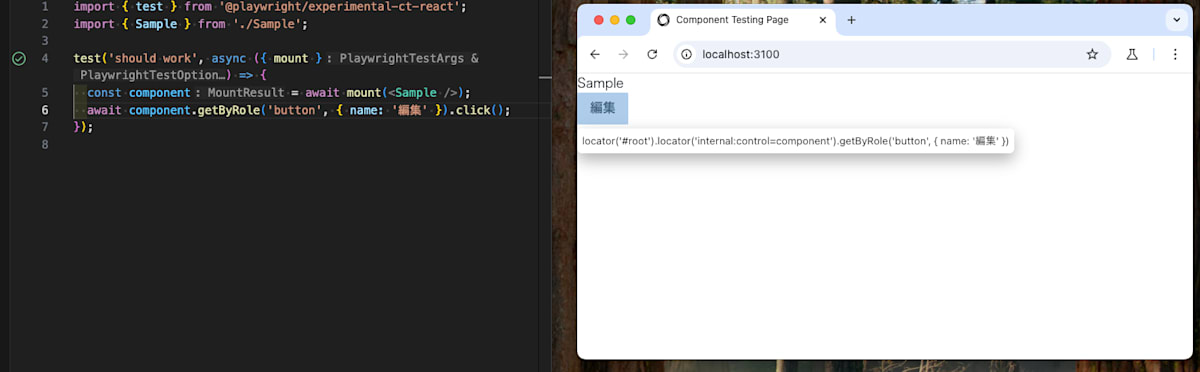1200x372 pixels.
Task: Click the green test passed checkmark icon
Action: [x=18, y=59]
